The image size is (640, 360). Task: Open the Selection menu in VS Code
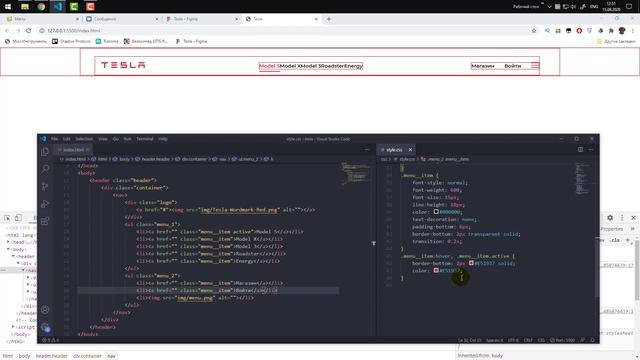coord(84,139)
